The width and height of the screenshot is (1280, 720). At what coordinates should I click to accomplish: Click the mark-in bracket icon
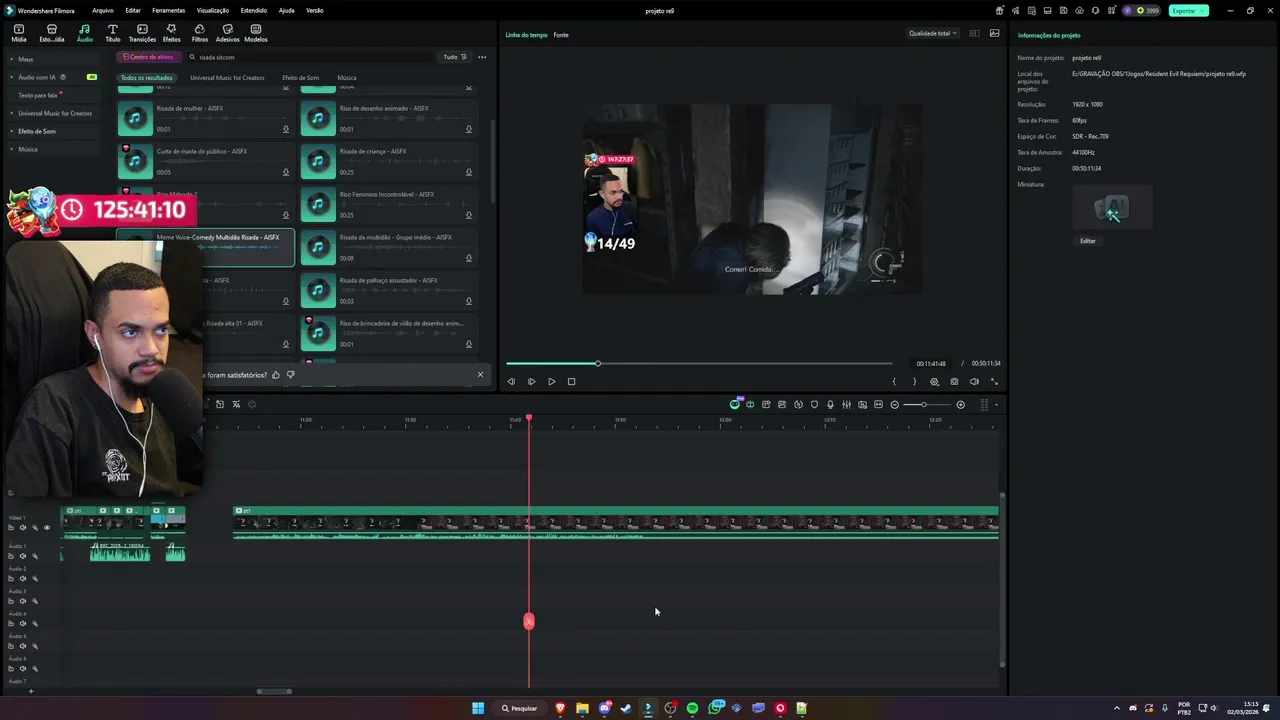(894, 381)
